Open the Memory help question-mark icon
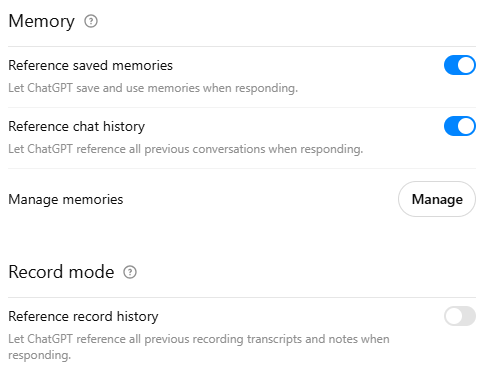Viewport: 483px width, 377px height. (91, 21)
